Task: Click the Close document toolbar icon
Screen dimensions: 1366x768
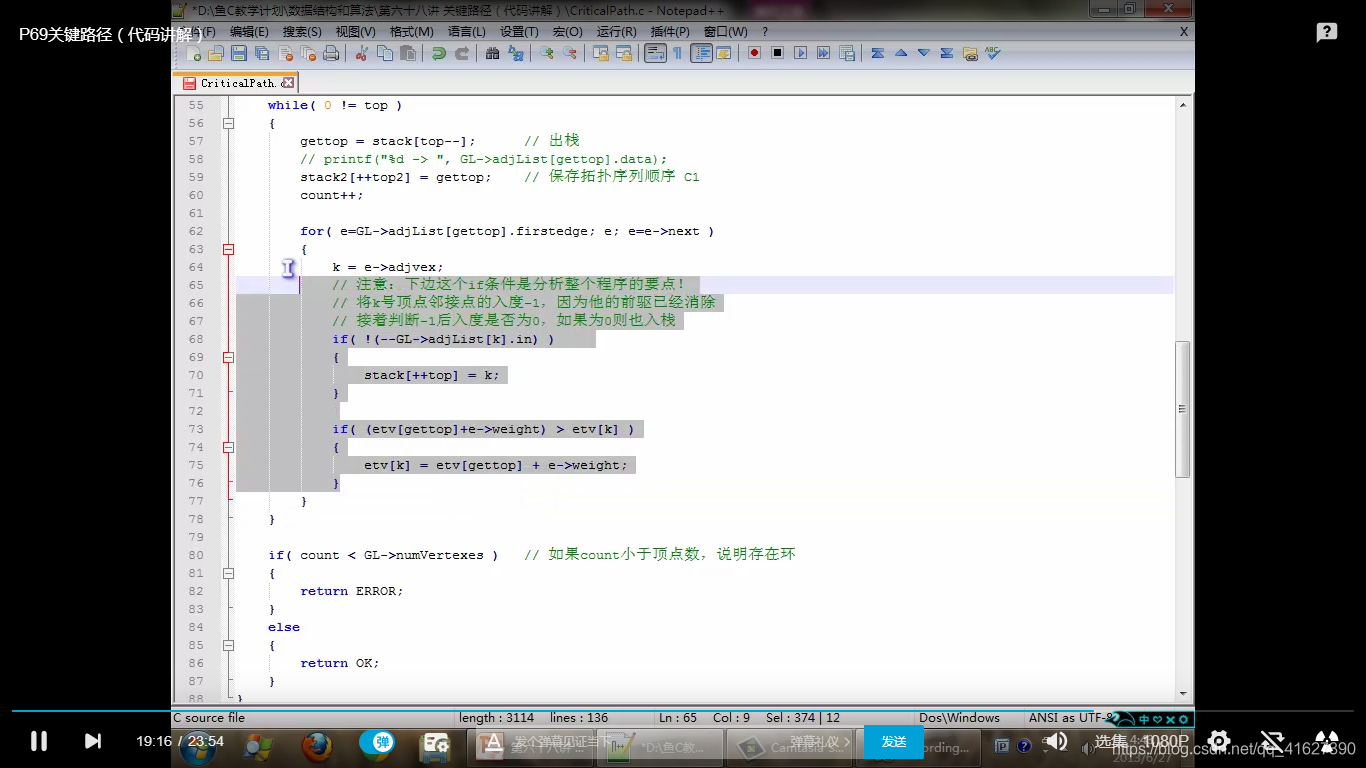Action: pos(286,53)
